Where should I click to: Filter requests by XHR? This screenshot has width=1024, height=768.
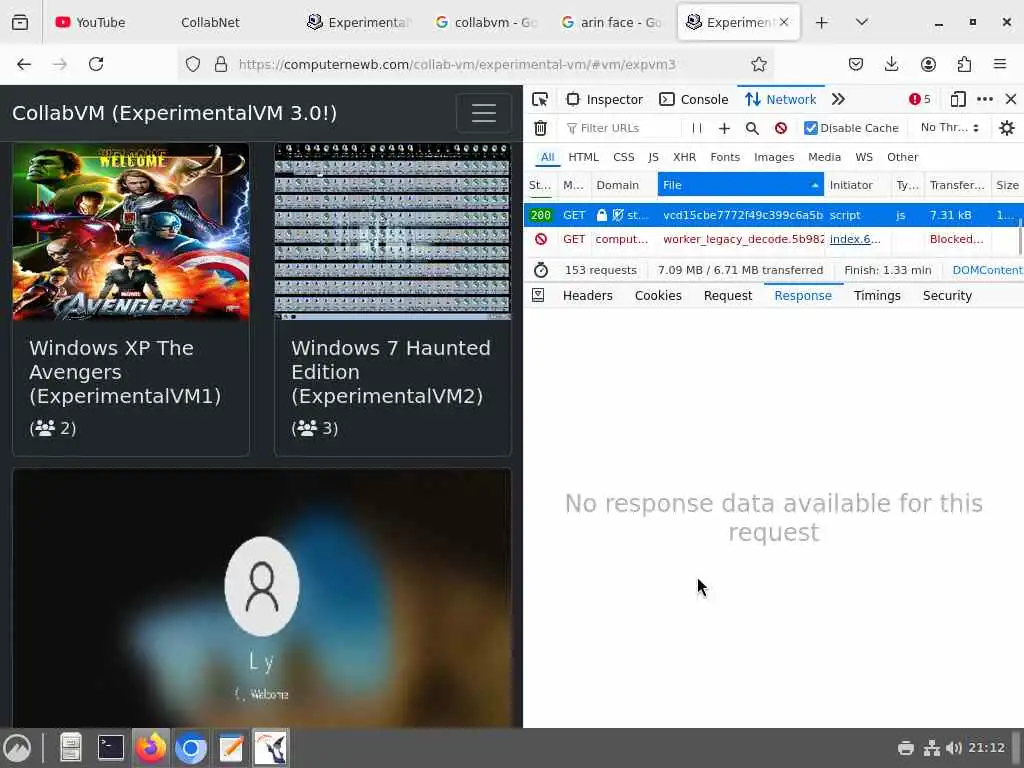(x=684, y=157)
